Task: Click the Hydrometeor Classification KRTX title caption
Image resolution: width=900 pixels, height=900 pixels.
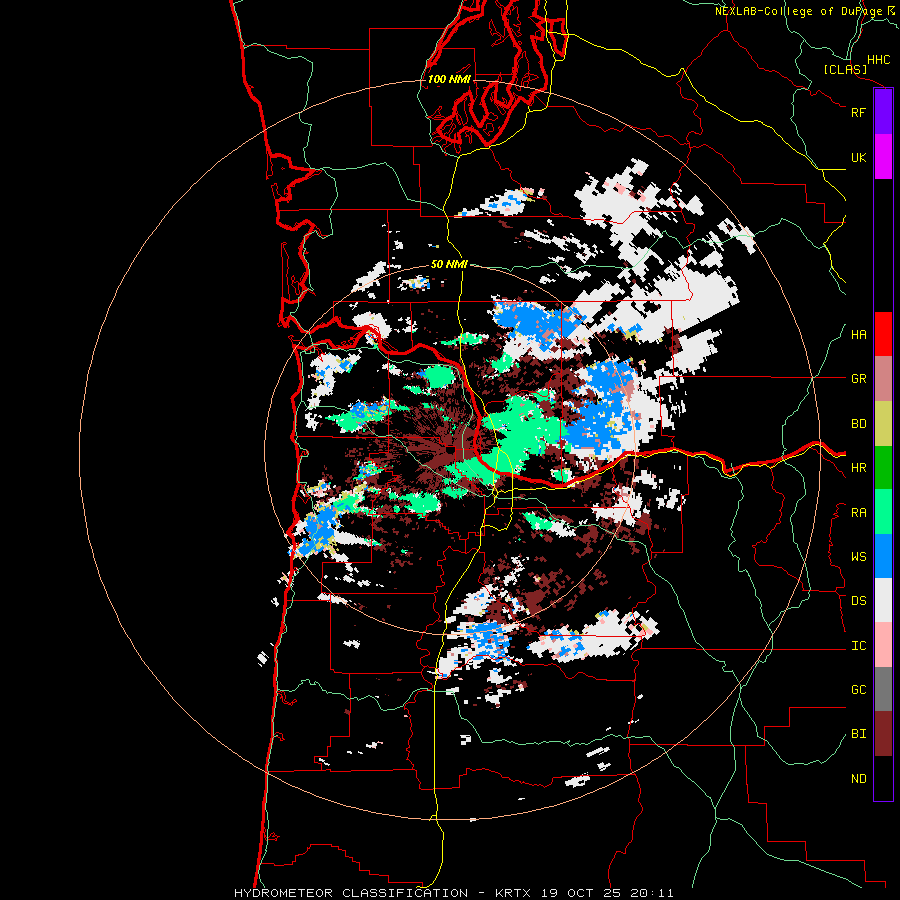Action: pyautogui.click(x=453, y=893)
